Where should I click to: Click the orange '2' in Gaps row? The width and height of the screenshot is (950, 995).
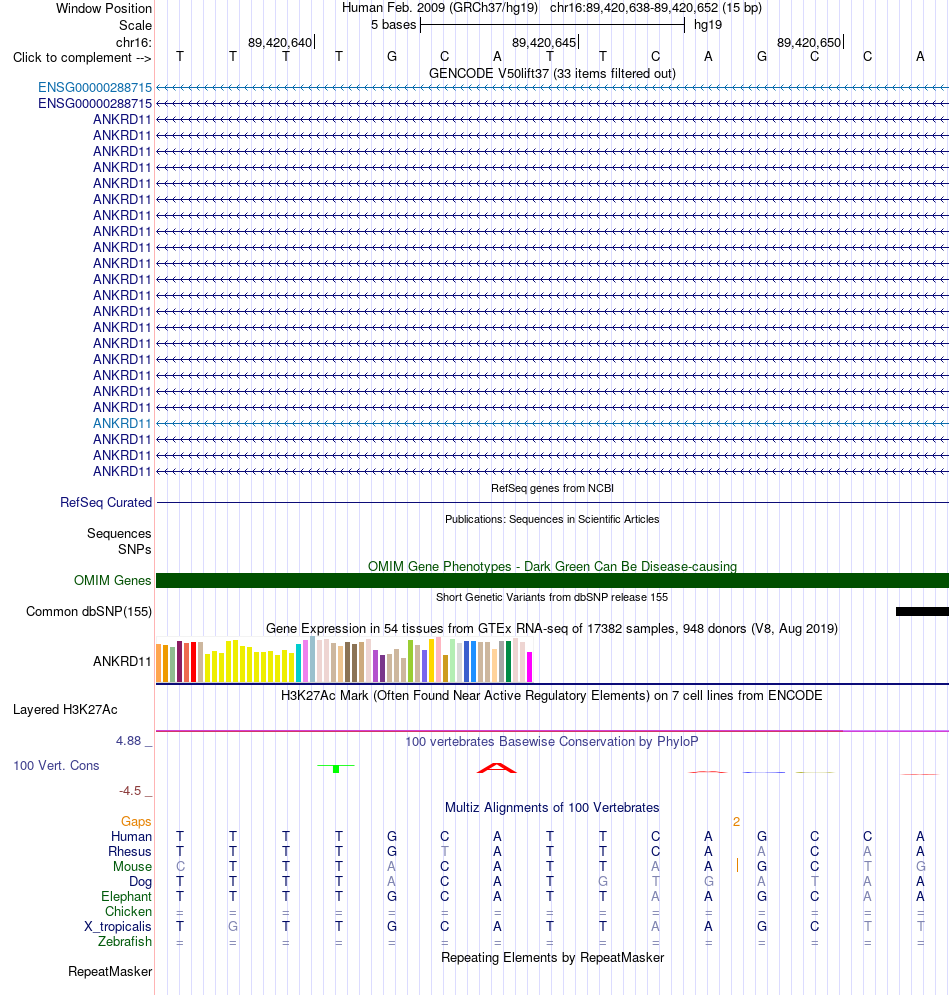736,822
